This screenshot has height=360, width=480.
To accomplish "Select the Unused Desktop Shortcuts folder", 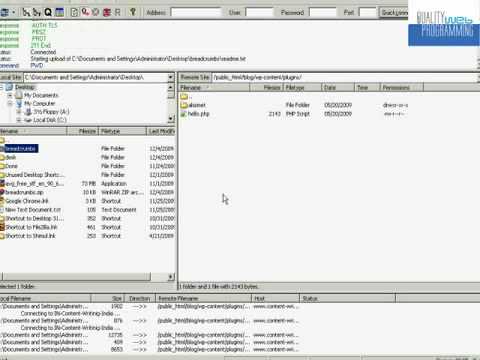I will pos(35,175).
